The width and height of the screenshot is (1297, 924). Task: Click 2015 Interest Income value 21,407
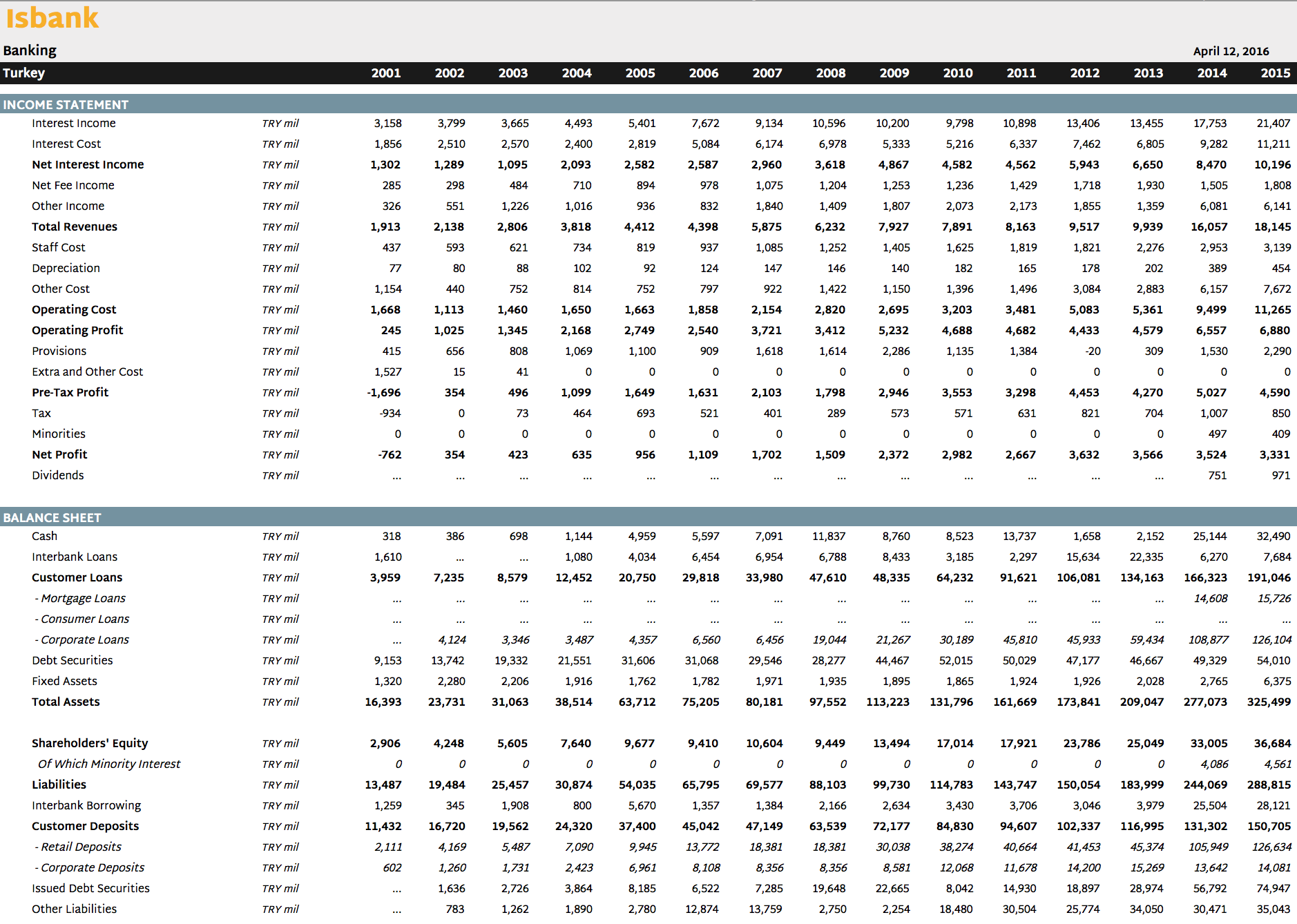click(1274, 123)
